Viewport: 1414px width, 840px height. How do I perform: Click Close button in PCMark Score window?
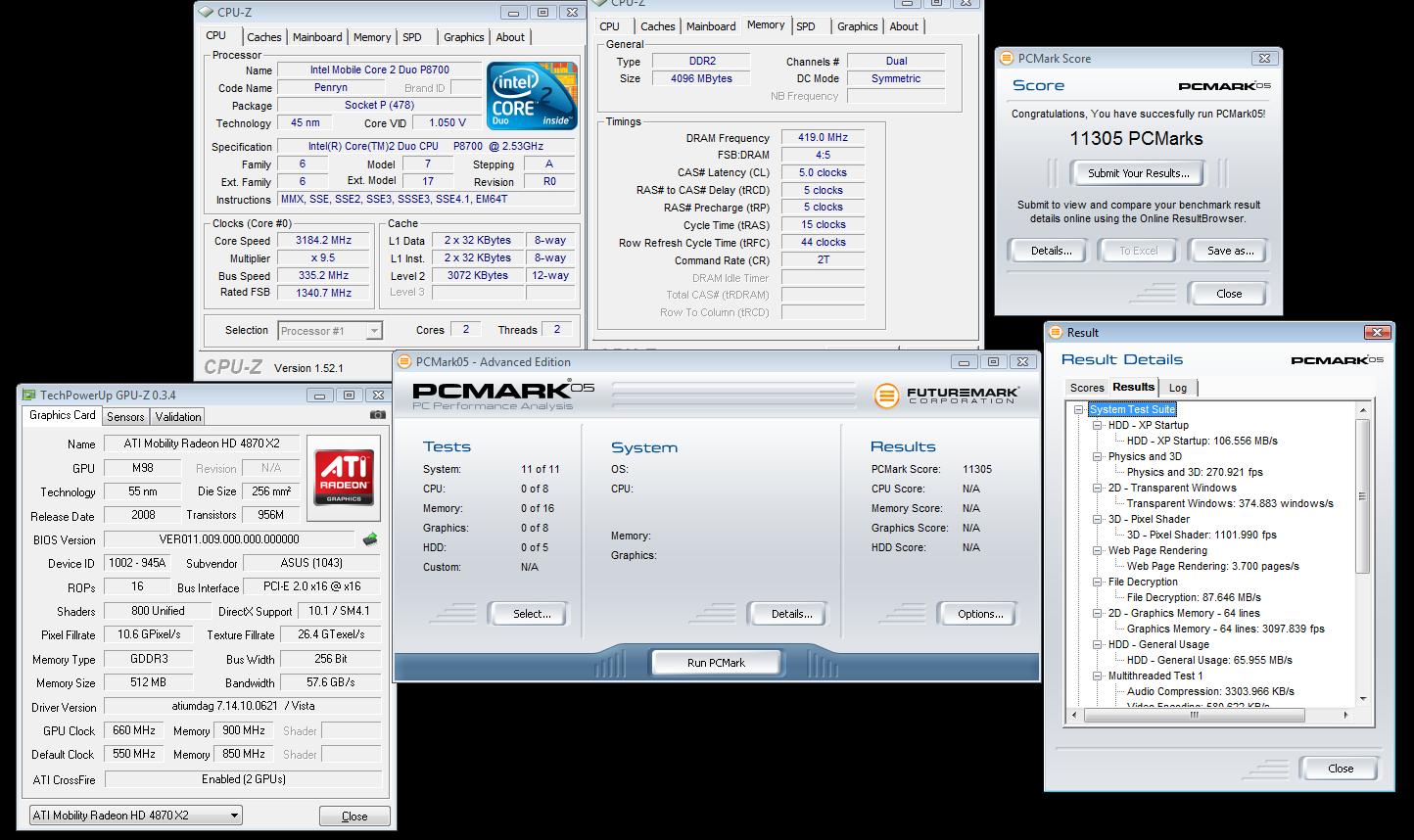pyautogui.click(x=1229, y=294)
